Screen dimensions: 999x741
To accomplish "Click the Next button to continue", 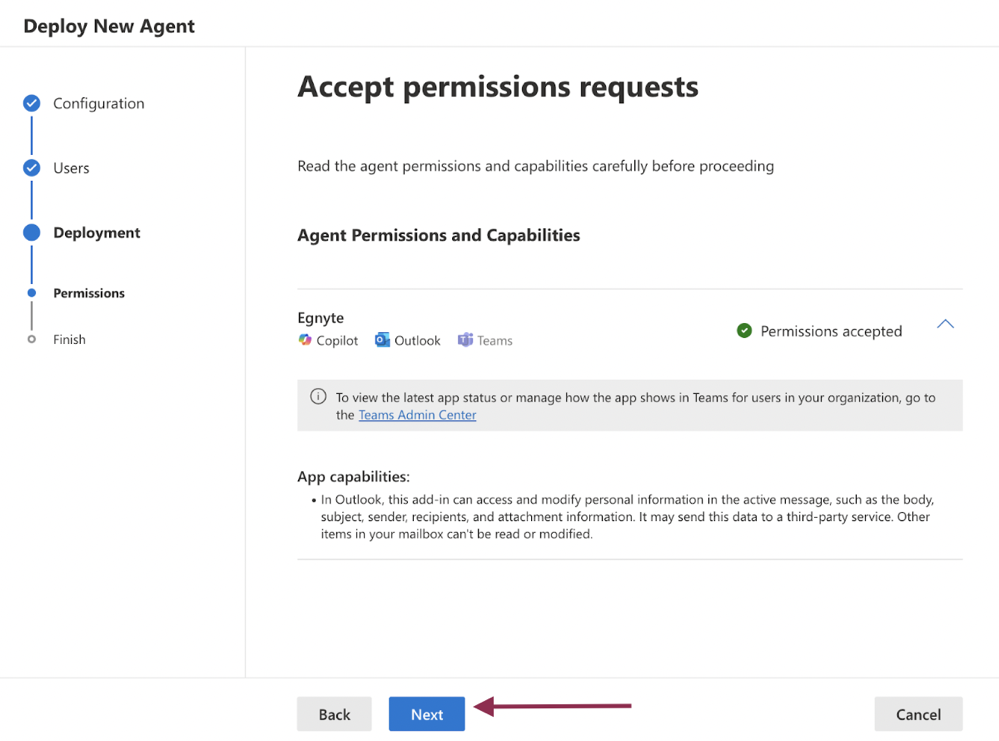I will click(426, 713).
